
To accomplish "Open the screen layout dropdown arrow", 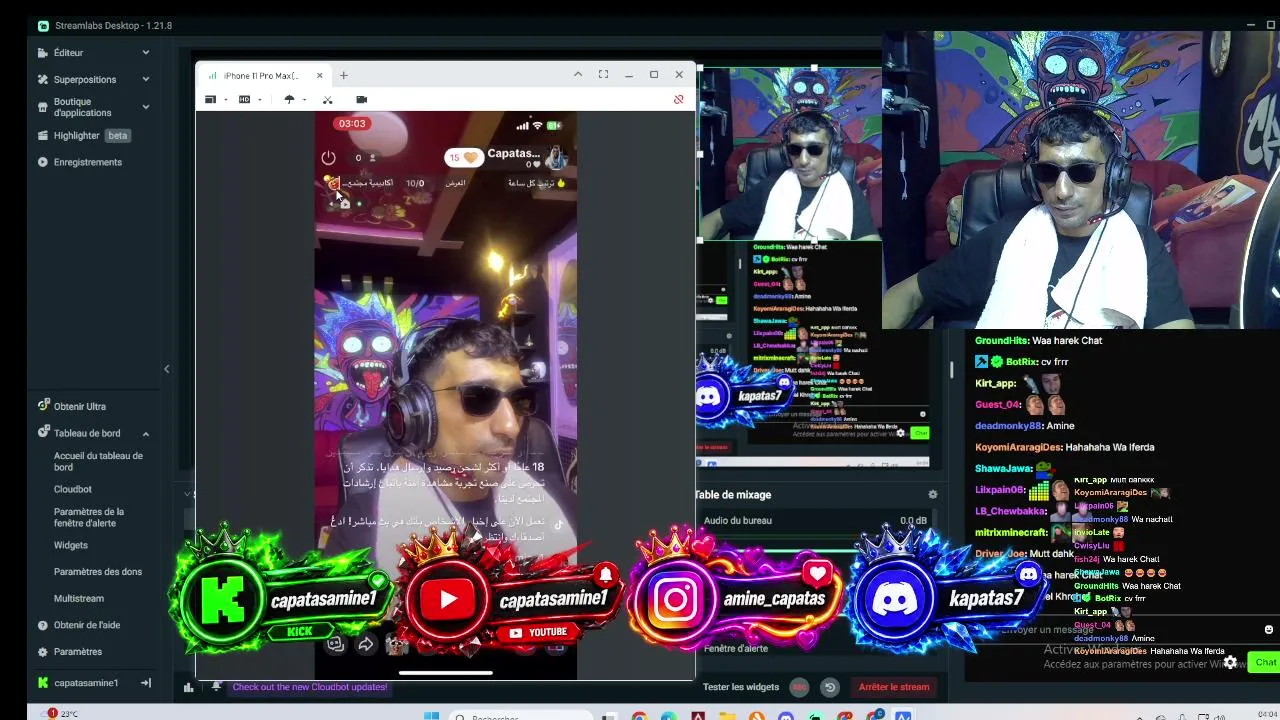I will tap(226, 100).
